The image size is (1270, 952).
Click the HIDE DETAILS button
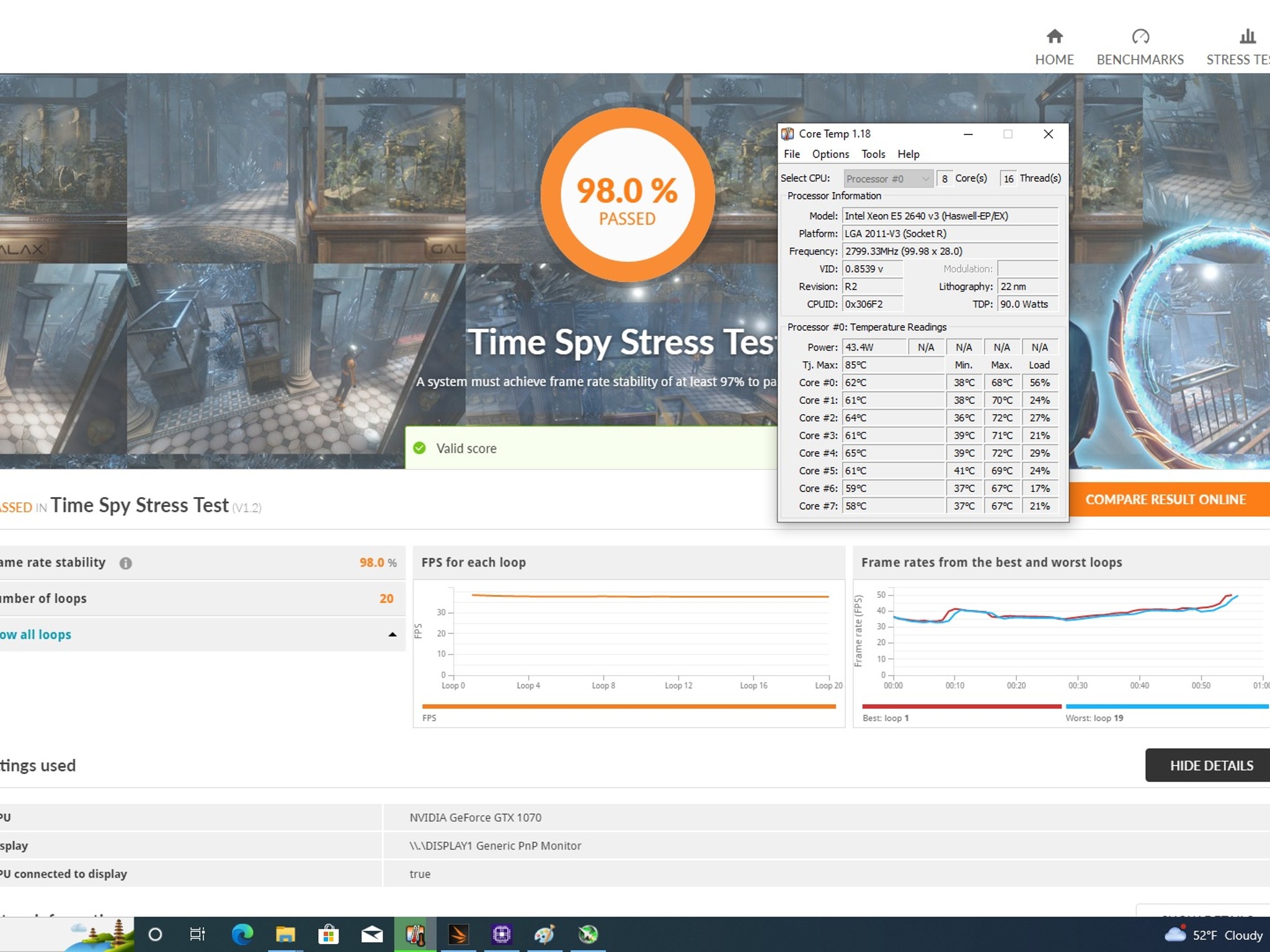[x=1207, y=765]
